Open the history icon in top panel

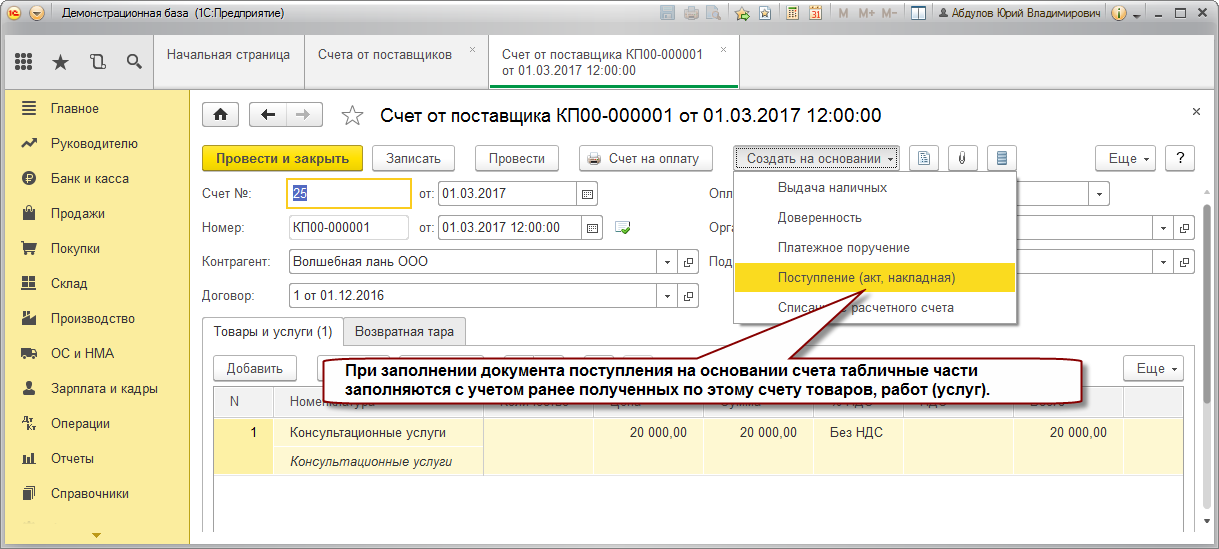tap(97, 62)
